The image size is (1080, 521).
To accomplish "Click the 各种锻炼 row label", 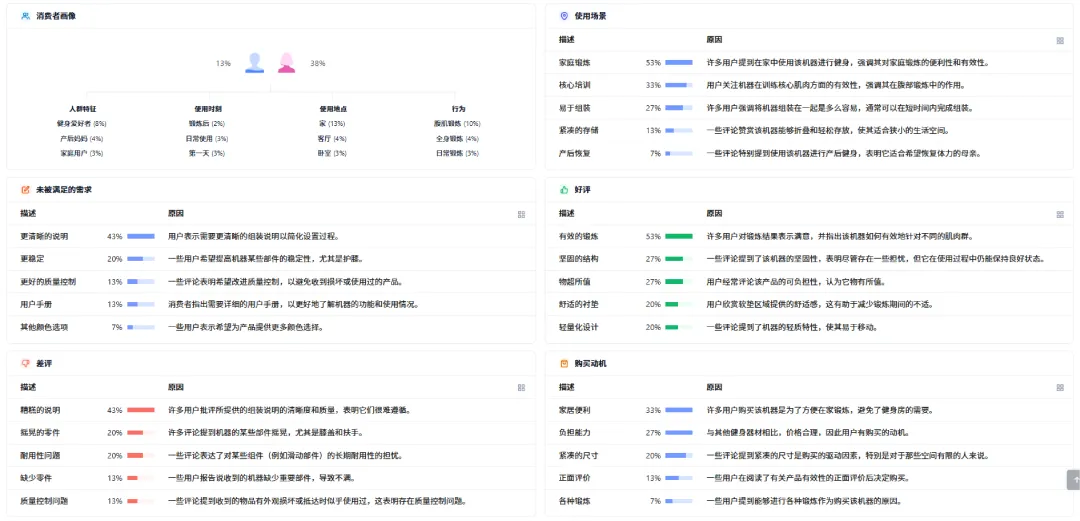I will 574,501.
